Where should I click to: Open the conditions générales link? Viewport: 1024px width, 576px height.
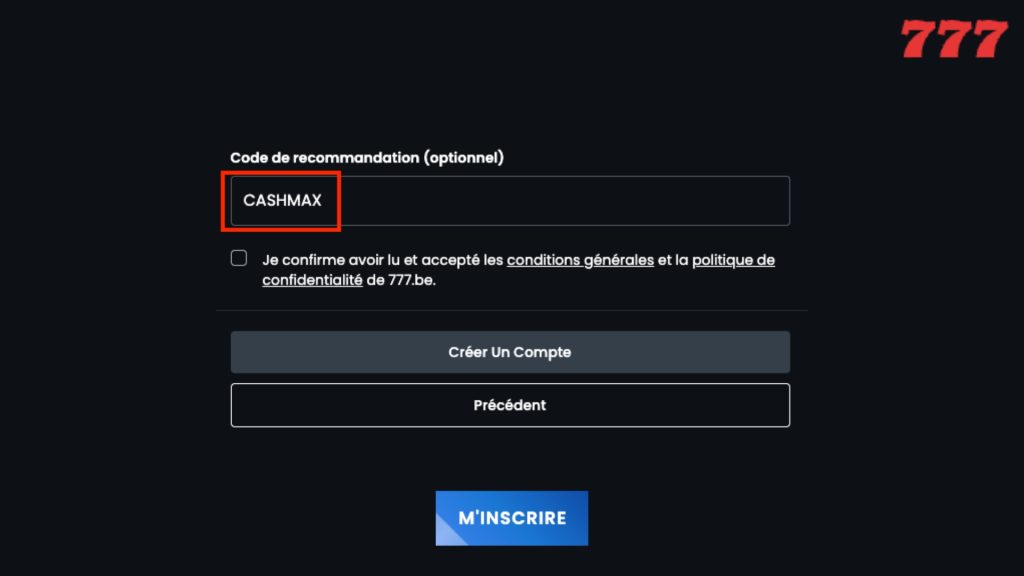point(581,259)
